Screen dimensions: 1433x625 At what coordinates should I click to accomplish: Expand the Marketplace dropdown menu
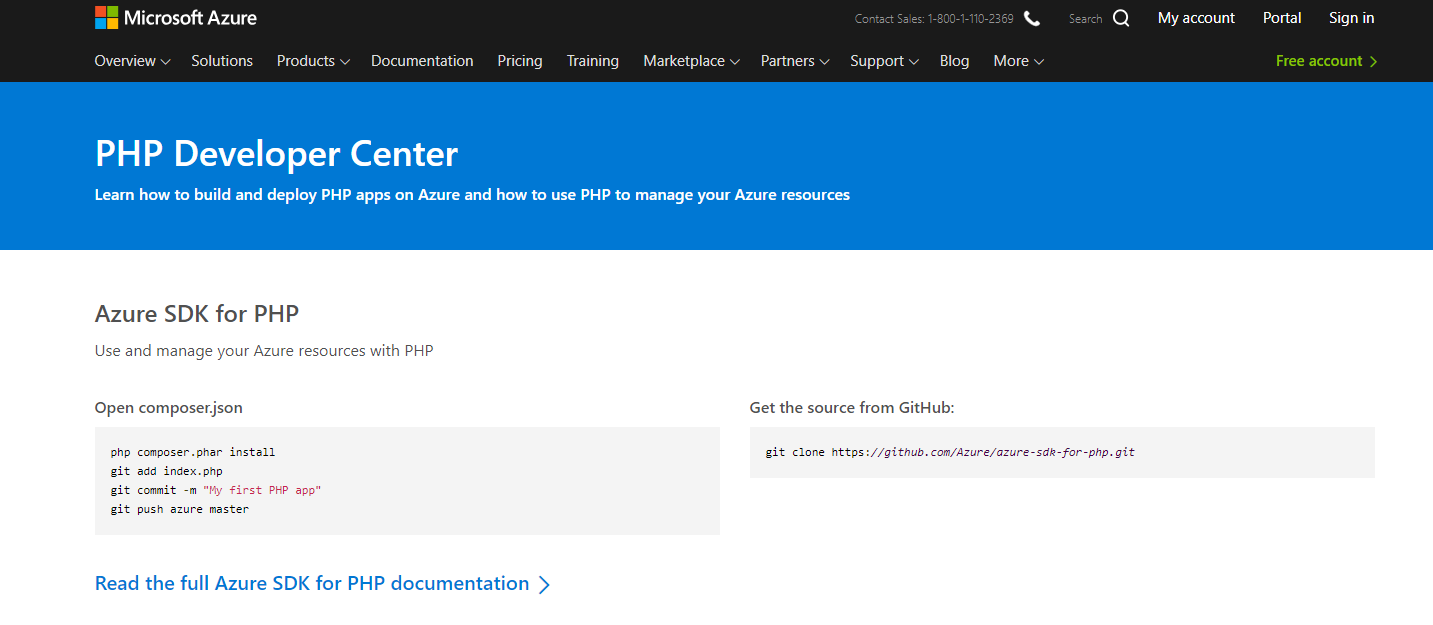pos(691,61)
